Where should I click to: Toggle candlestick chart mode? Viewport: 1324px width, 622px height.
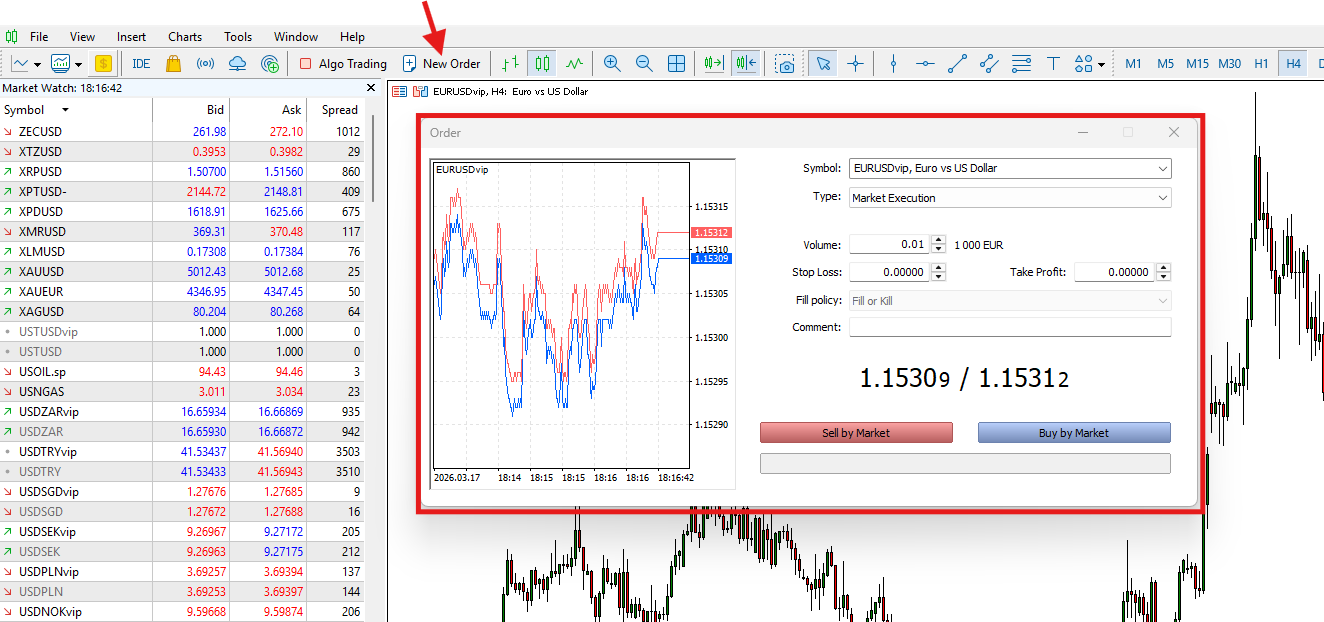click(542, 63)
